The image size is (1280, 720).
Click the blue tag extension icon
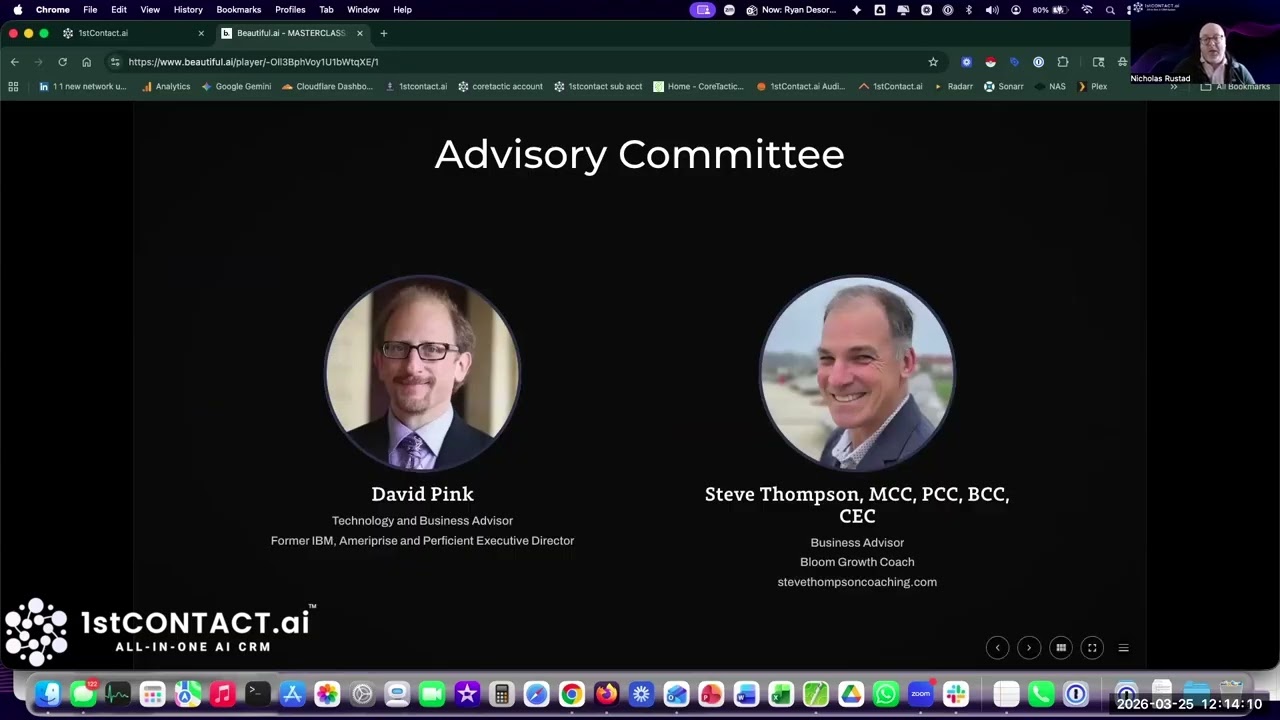tap(1014, 62)
